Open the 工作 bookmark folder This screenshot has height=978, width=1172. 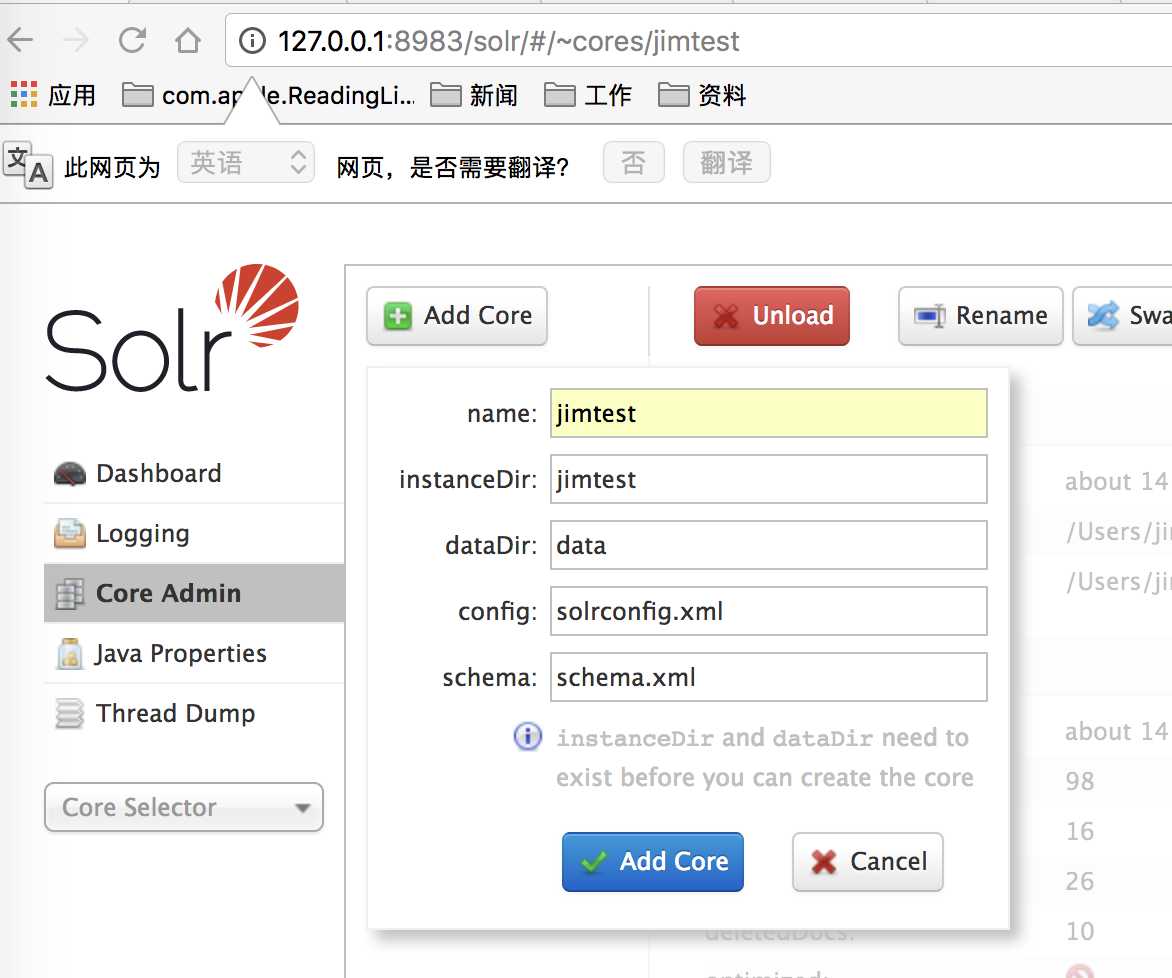(588, 95)
